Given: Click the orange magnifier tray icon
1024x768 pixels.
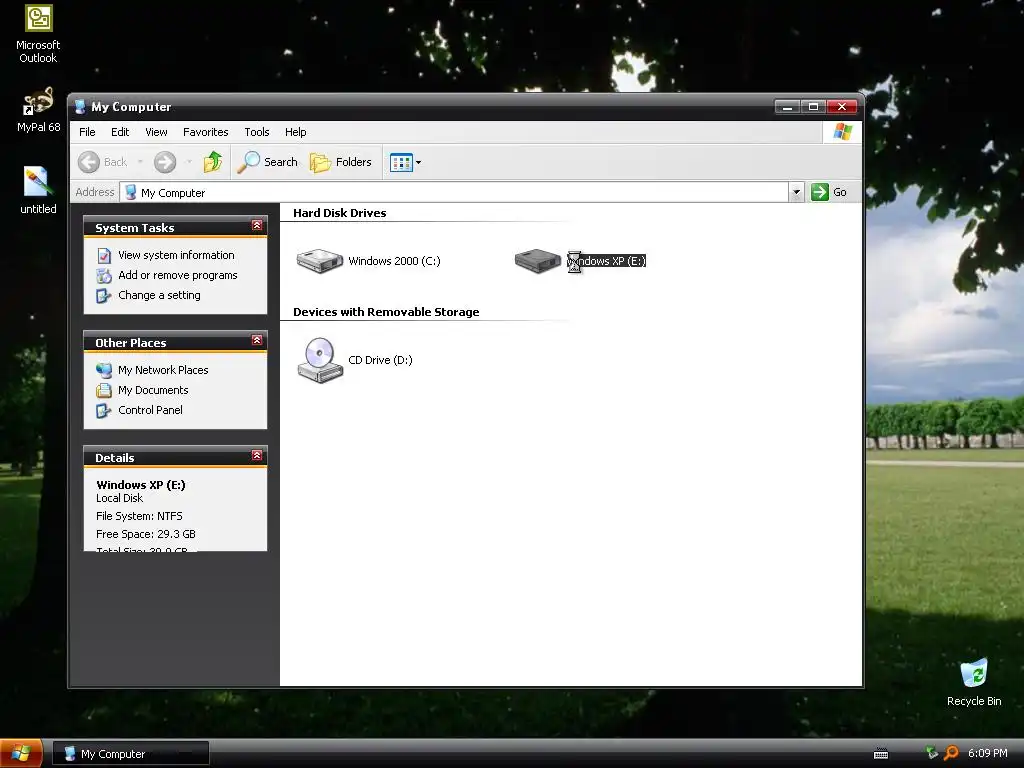Looking at the screenshot, I should click(x=952, y=753).
